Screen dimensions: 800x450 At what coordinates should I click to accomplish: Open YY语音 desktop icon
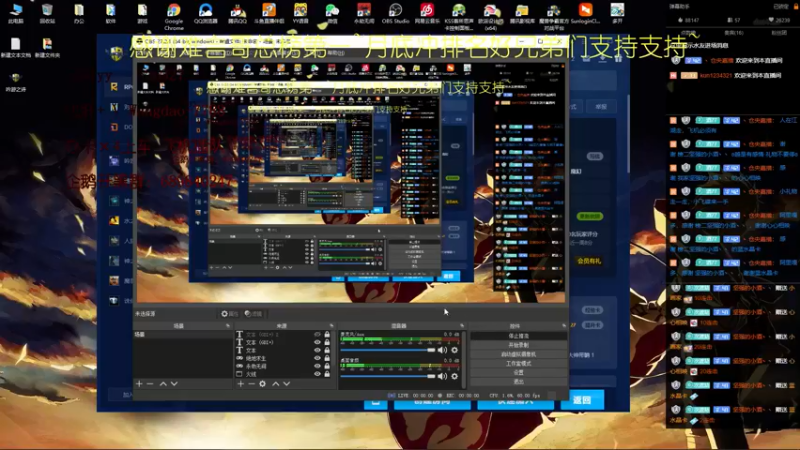pos(301,14)
